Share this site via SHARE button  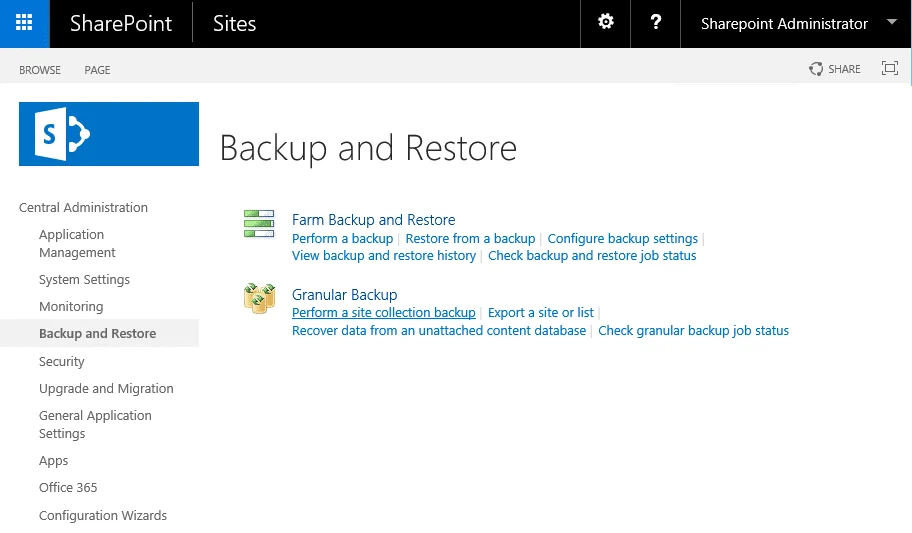click(x=835, y=69)
